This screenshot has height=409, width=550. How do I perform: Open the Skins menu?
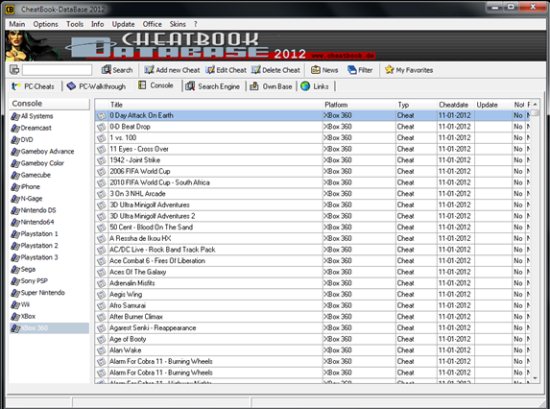coord(177,24)
